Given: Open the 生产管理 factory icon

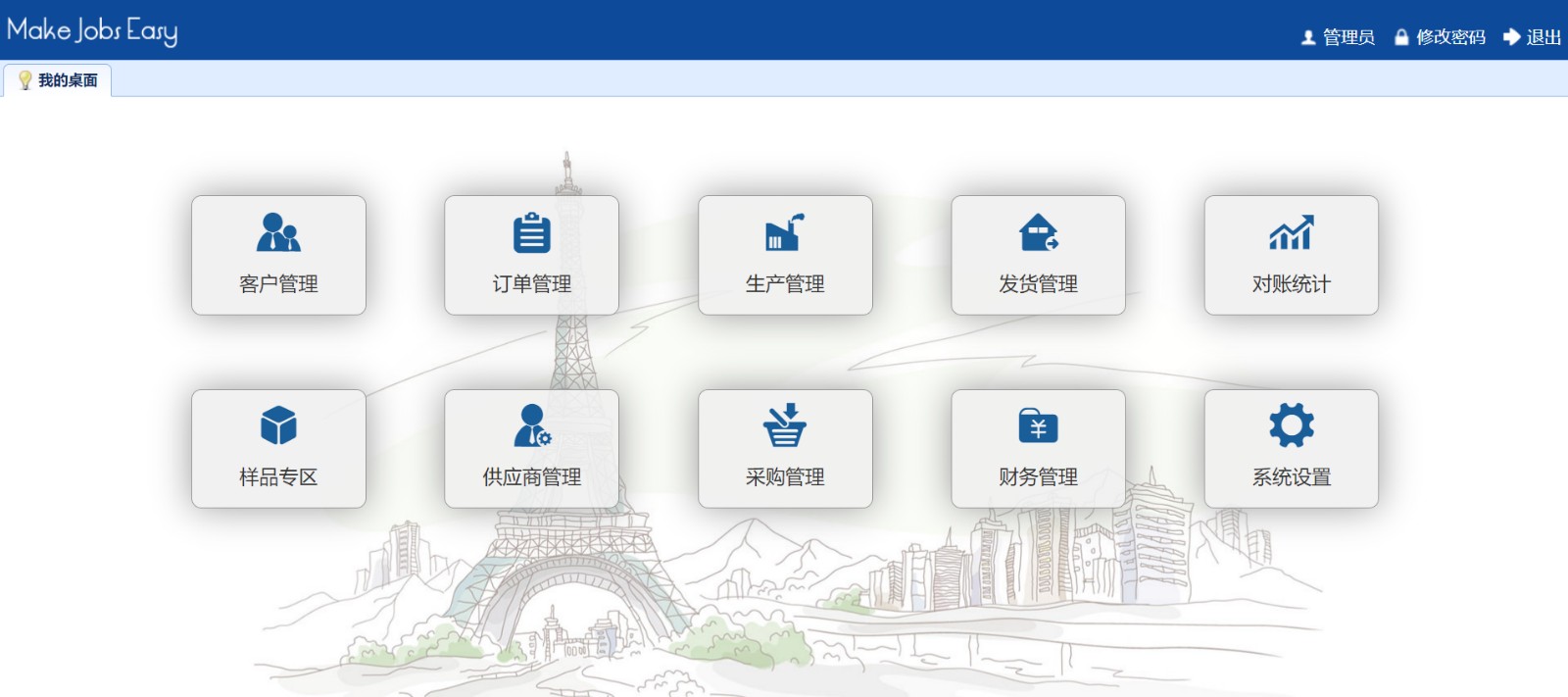Looking at the screenshot, I should [784, 233].
